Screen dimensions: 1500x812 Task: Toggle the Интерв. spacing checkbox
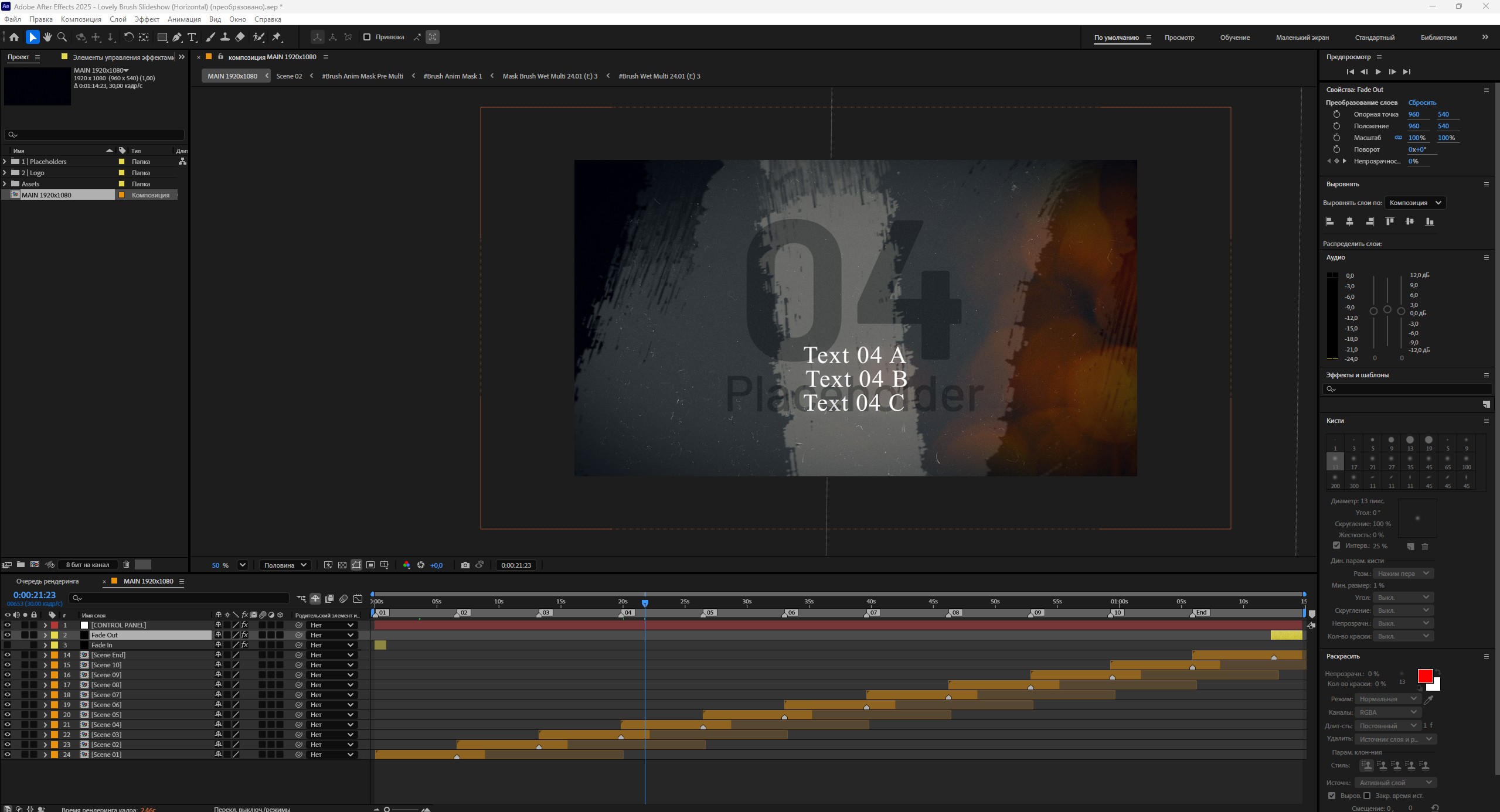[1336, 545]
